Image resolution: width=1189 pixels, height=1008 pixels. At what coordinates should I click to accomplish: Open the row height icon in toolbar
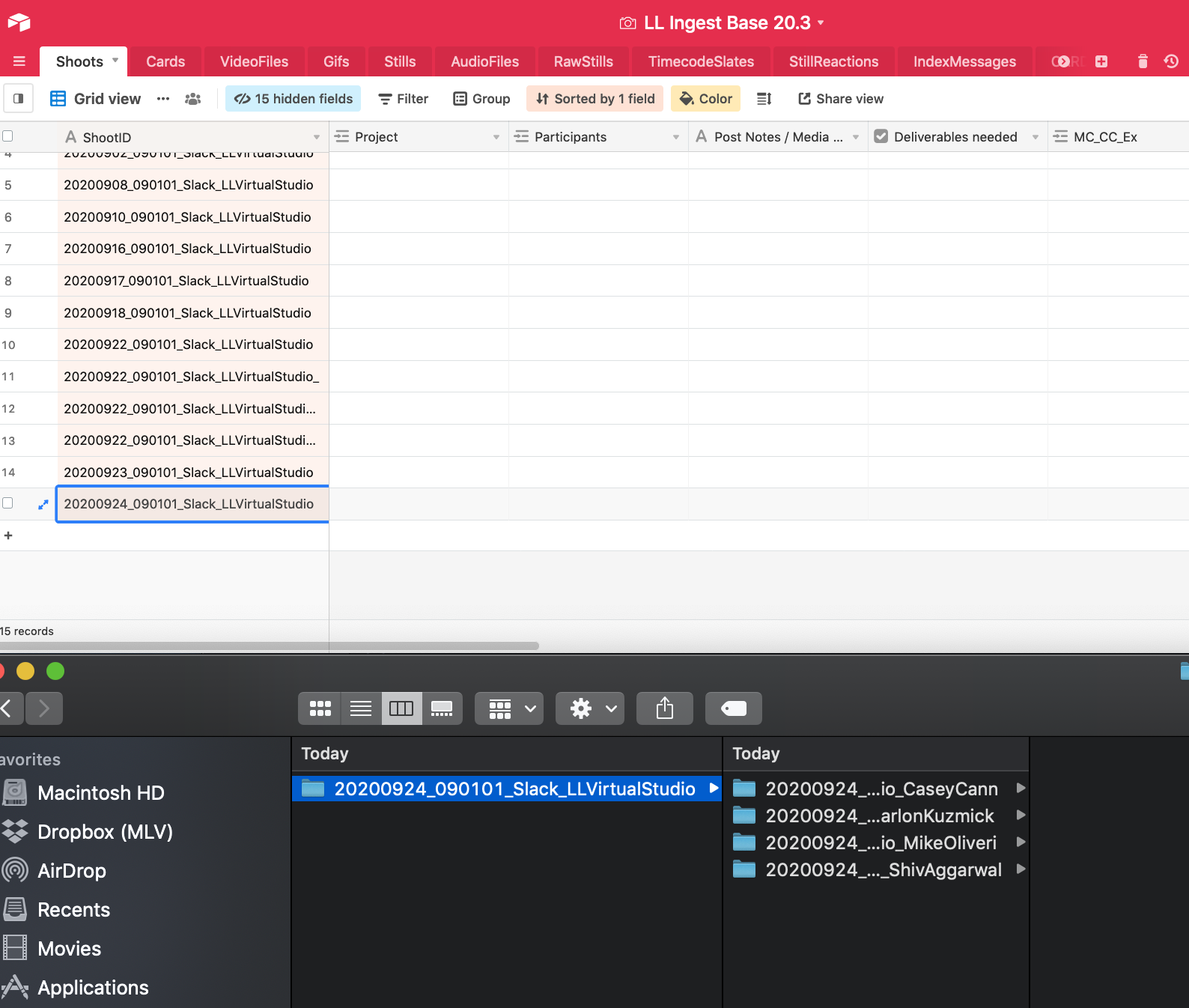click(764, 99)
